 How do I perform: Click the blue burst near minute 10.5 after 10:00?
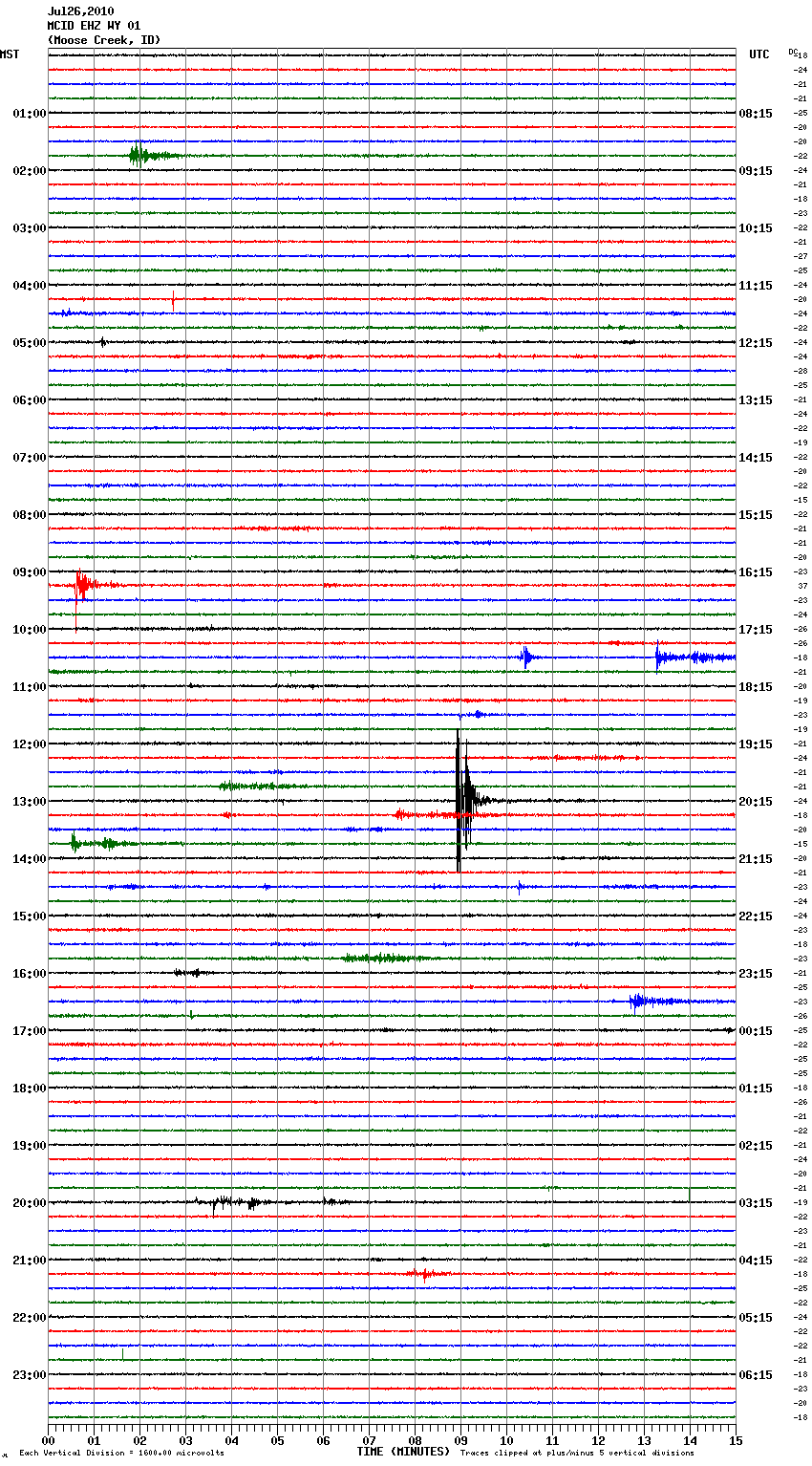[x=526, y=657]
